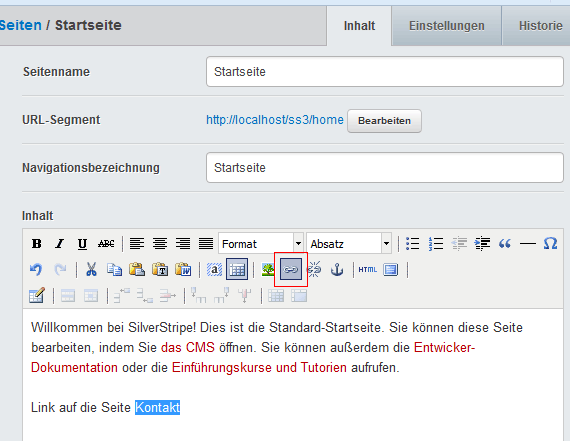Viewport: 570px width, 441px height.
Task: Open the Absatz paragraph dropdown
Action: point(349,243)
